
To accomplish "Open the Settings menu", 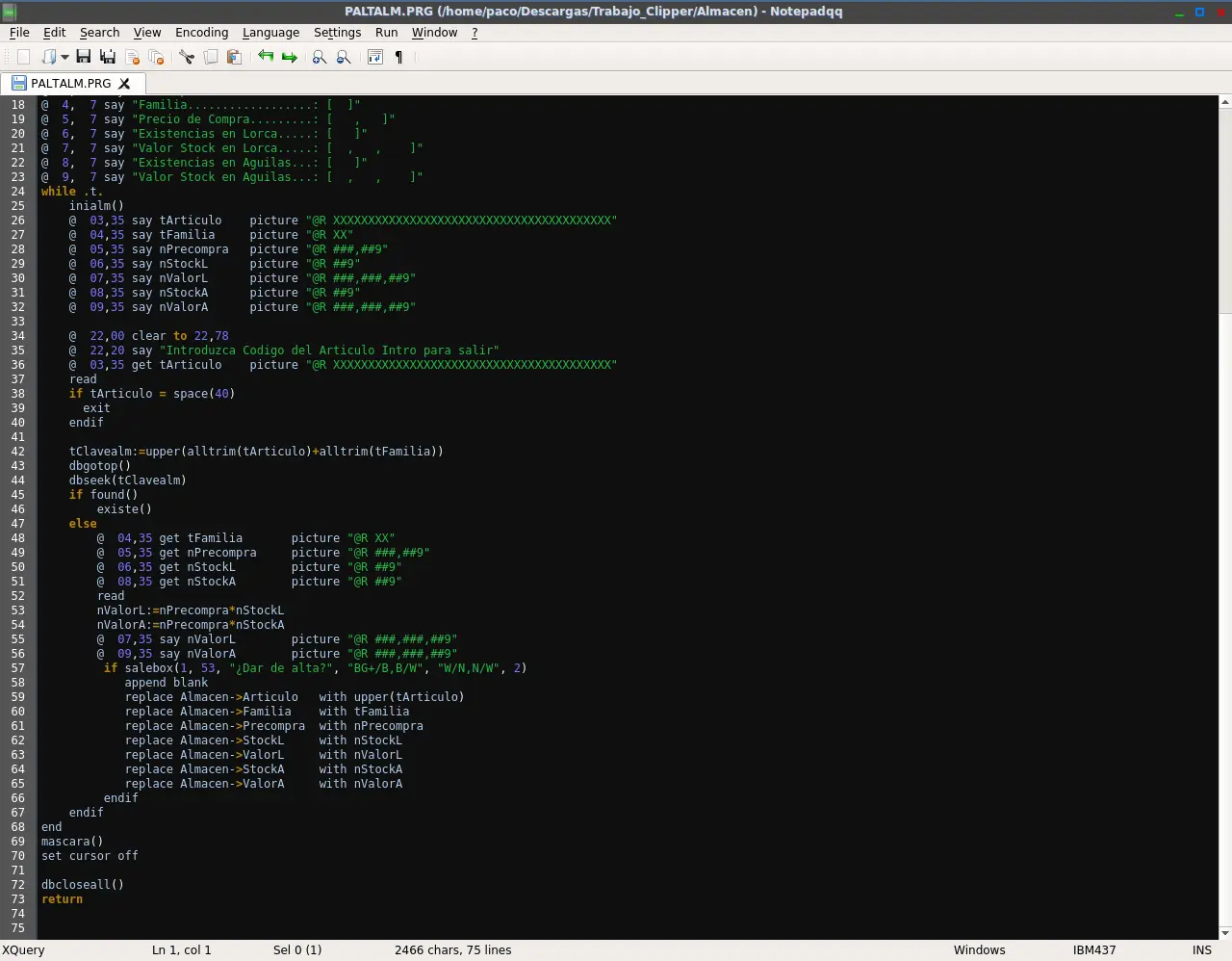I will (337, 32).
